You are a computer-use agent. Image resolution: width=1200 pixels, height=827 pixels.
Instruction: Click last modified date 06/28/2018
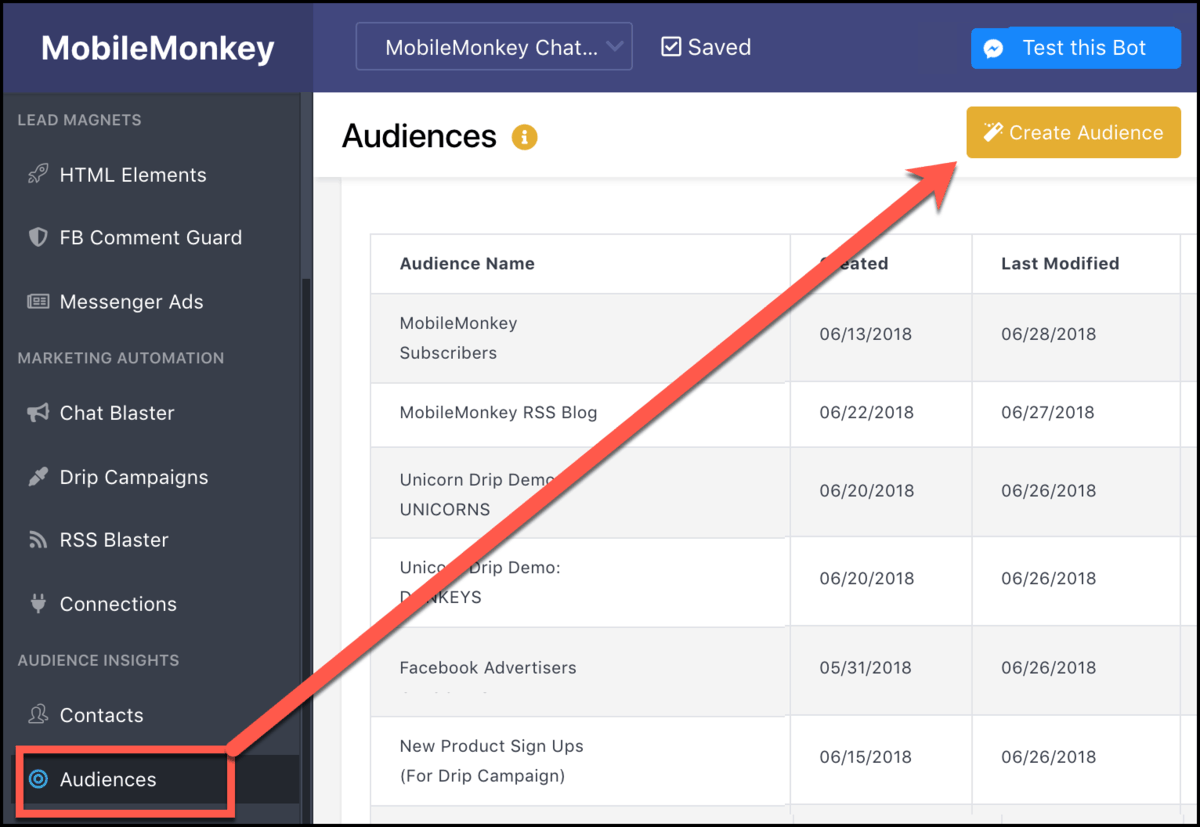coord(1048,334)
